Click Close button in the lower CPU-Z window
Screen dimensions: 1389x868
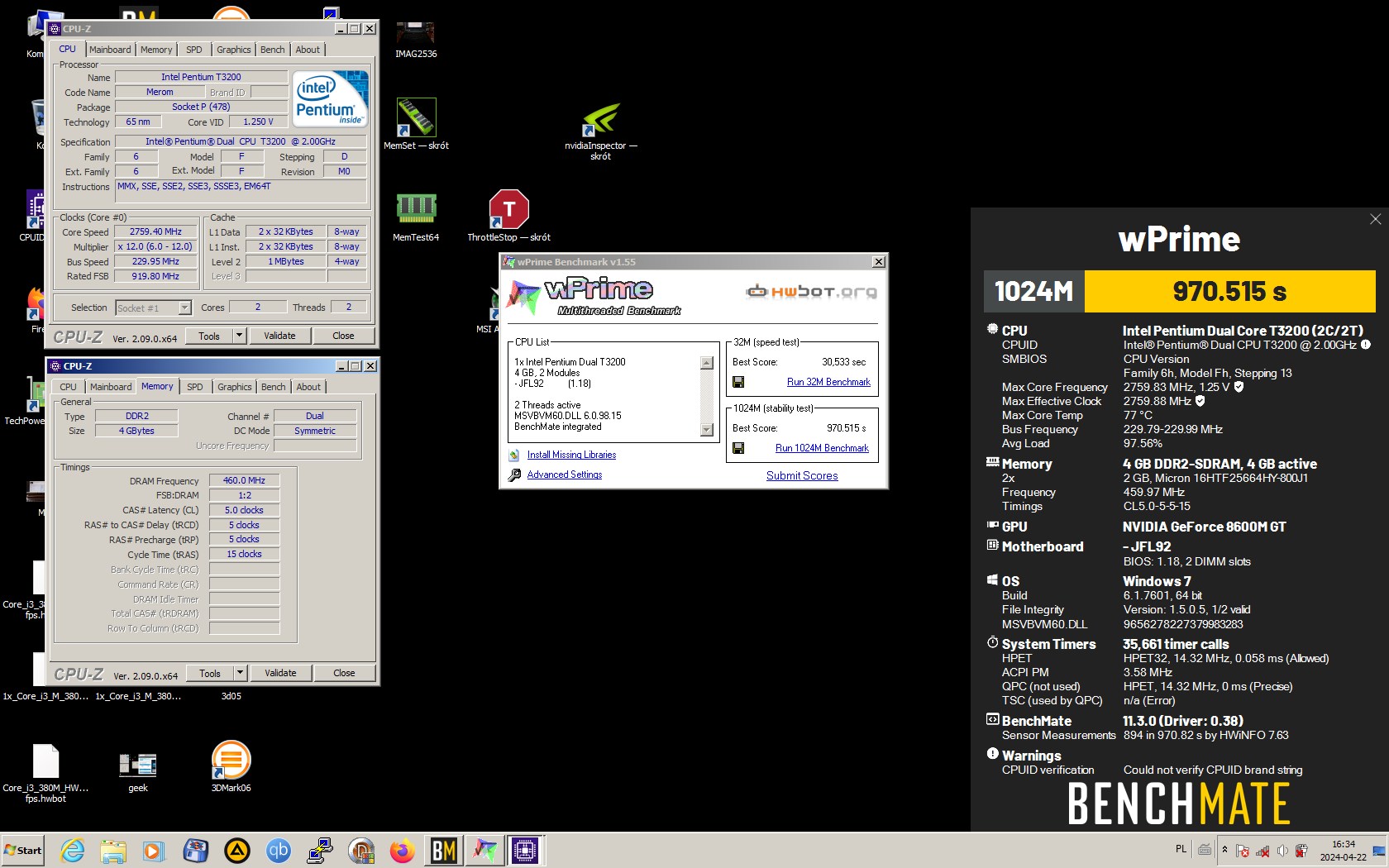tap(344, 673)
